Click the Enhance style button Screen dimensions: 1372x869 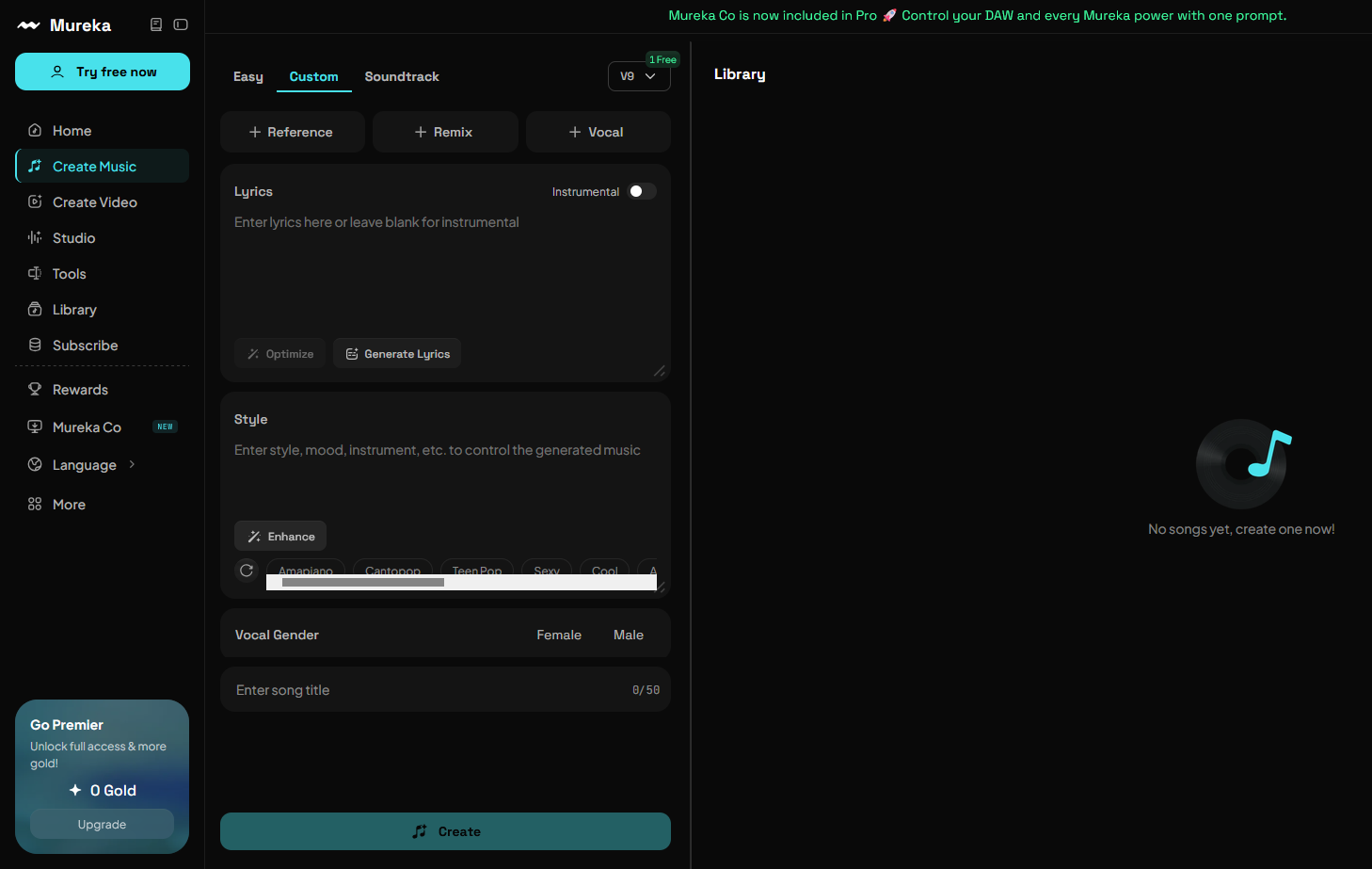pyautogui.click(x=280, y=536)
